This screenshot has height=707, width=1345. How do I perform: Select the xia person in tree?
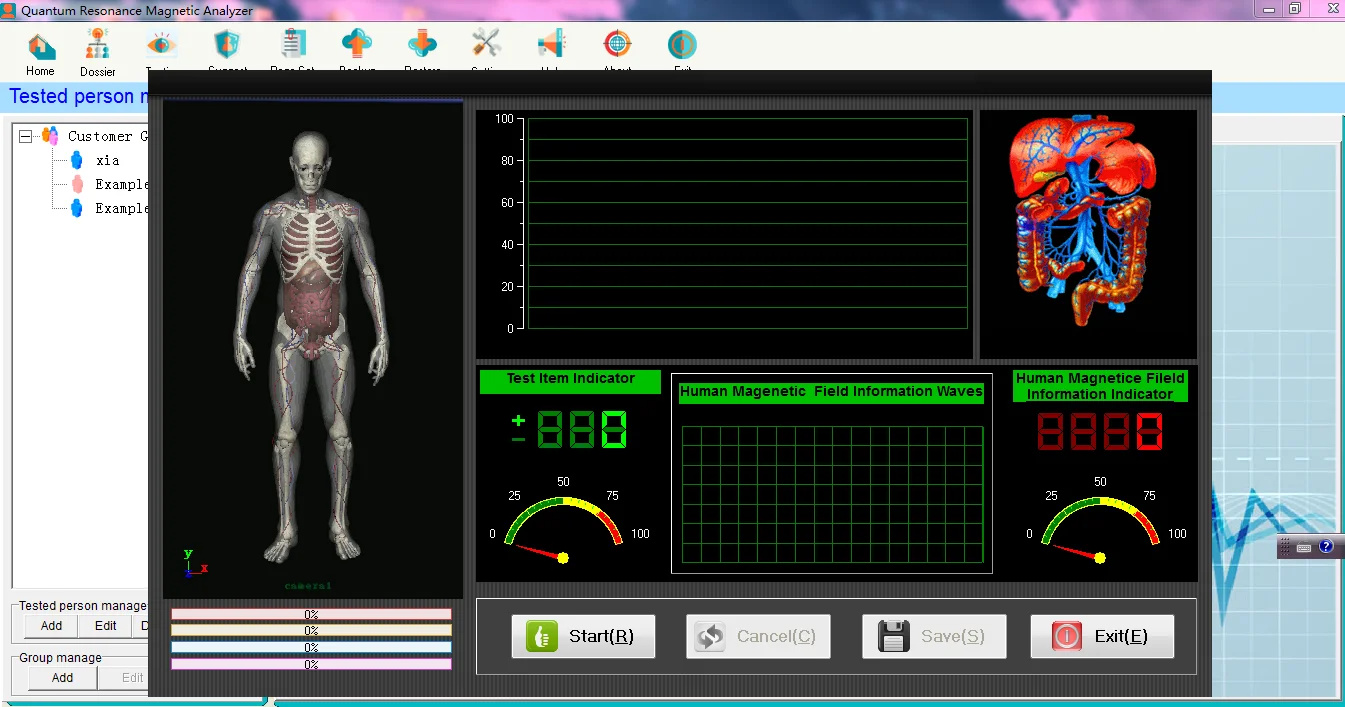tap(107, 160)
